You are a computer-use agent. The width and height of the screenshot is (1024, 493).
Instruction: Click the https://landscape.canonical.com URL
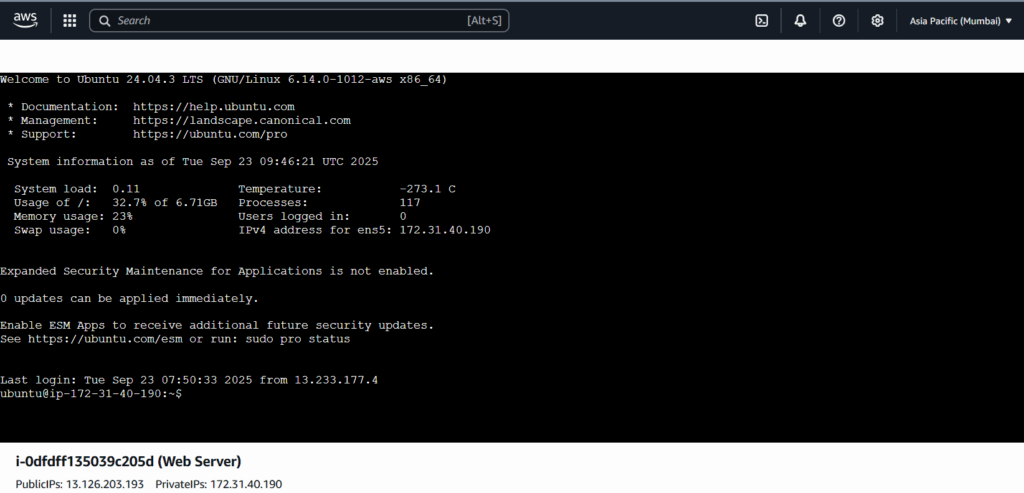click(242, 121)
